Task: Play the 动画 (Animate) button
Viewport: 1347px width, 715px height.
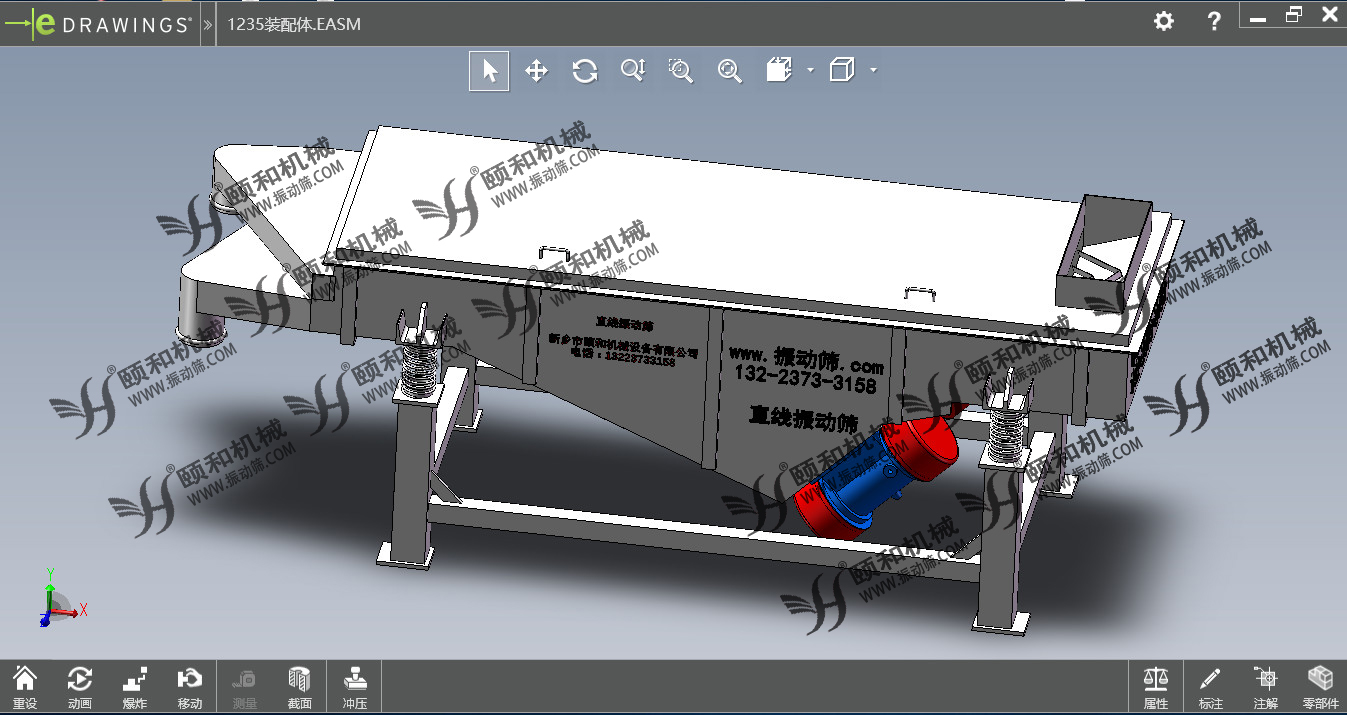Action: tap(80, 687)
